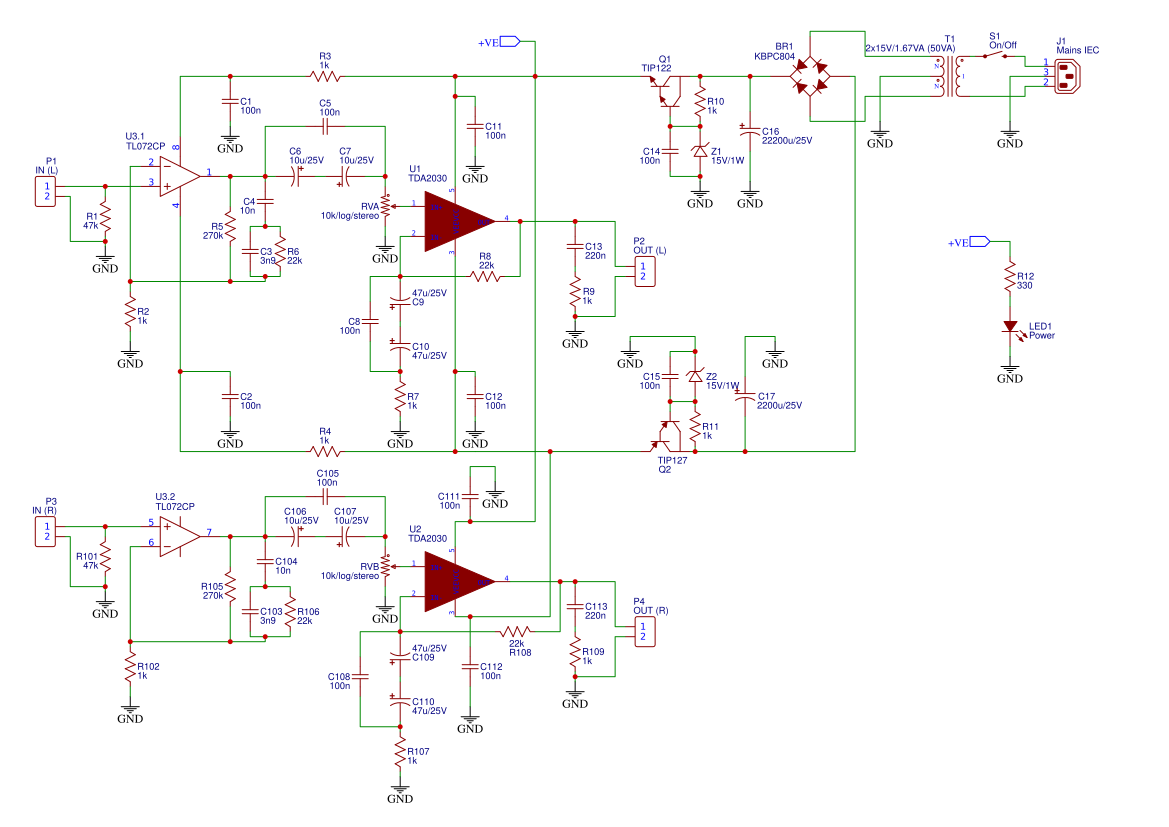Select the Q1 TIP122 transistor symbol

pos(667,90)
